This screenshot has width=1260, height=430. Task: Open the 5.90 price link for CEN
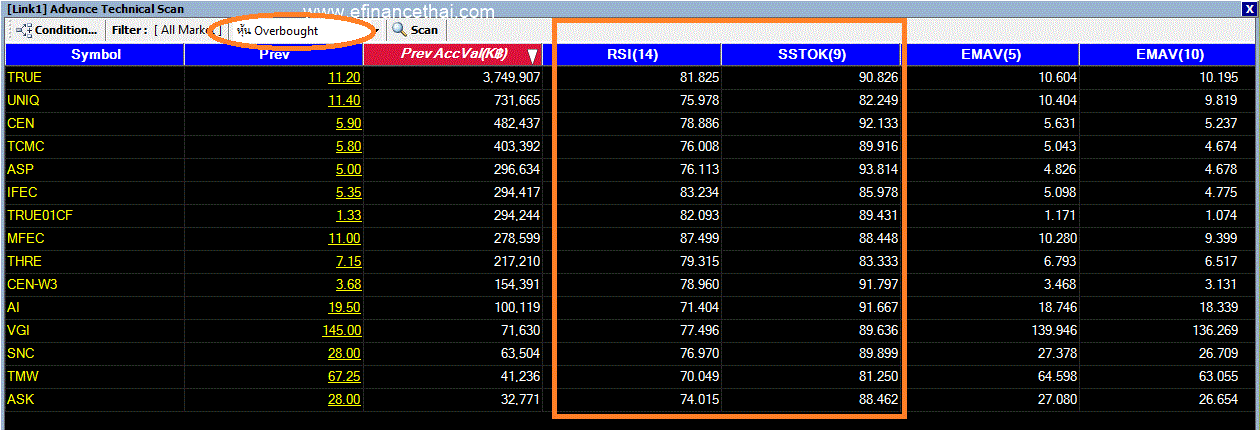click(348, 123)
